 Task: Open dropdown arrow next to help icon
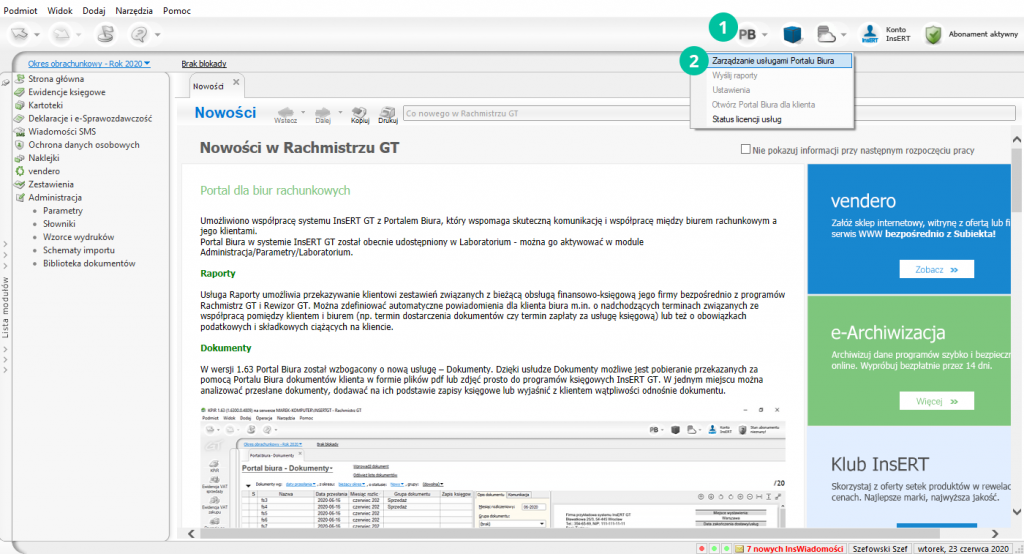pos(157,34)
